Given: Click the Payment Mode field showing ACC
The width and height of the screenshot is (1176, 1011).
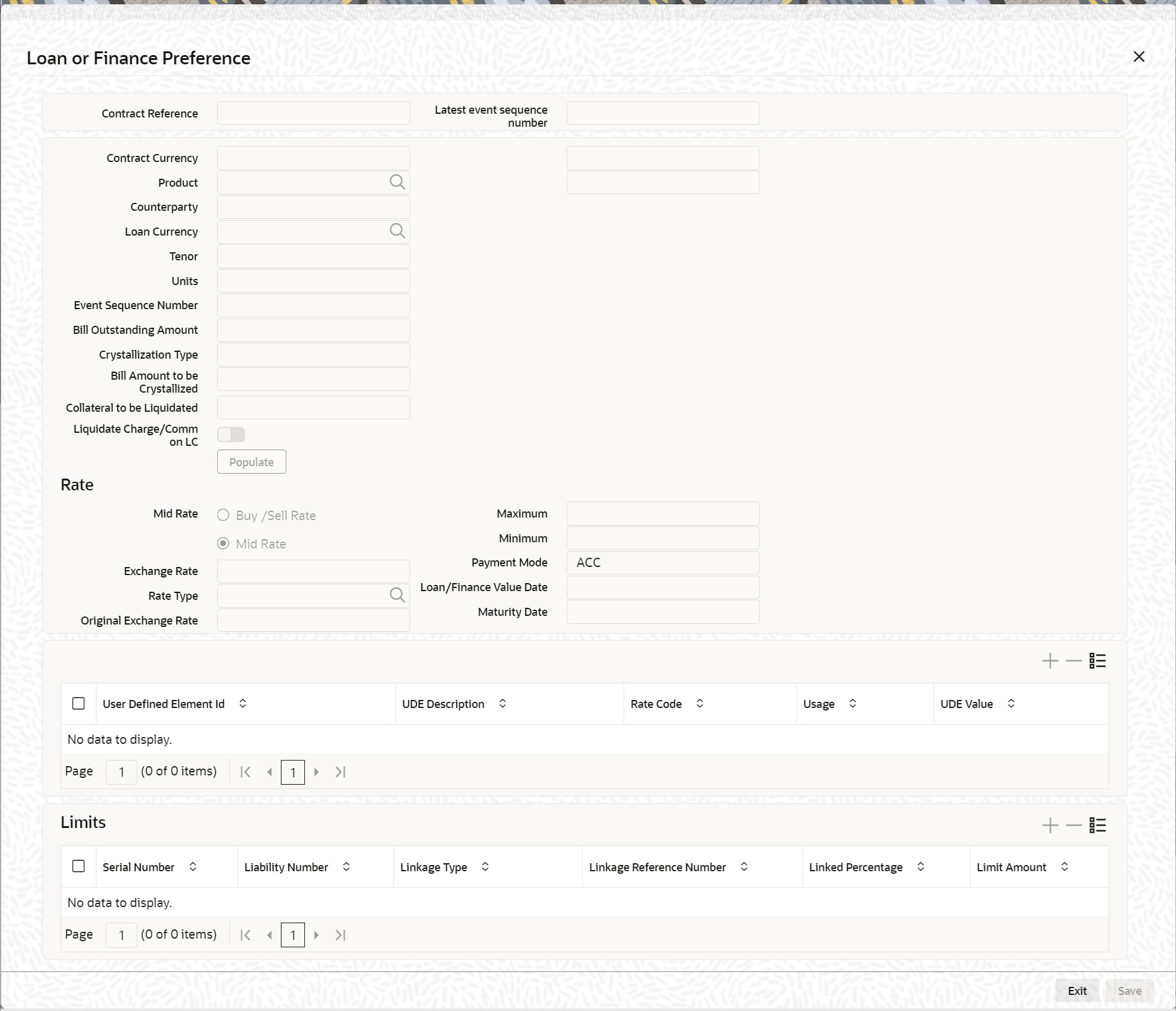Looking at the screenshot, I should [663, 563].
